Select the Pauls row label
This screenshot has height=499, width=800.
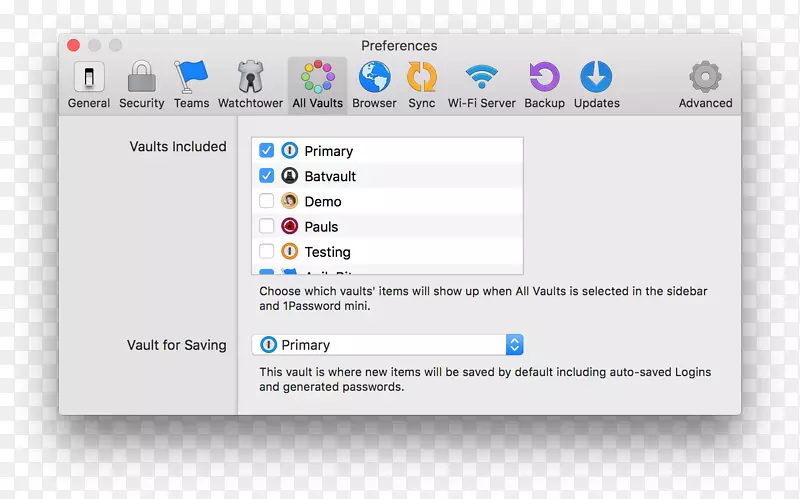click(321, 227)
